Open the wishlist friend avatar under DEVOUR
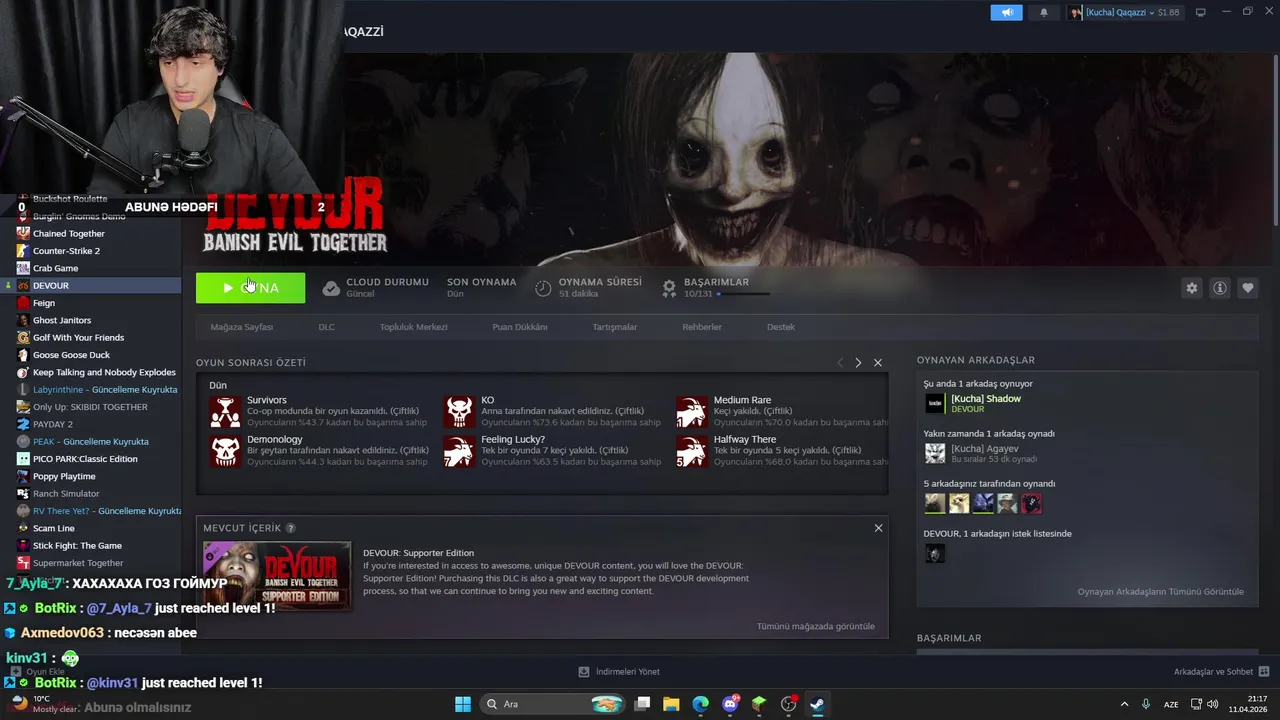The height and width of the screenshot is (720, 1280). click(x=935, y=553)
